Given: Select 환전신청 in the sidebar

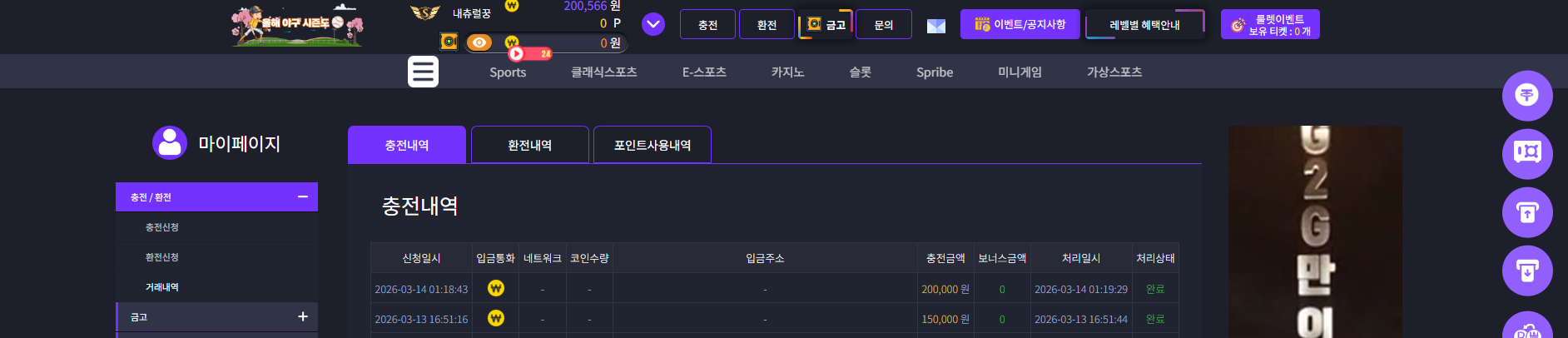Looking at the screenshot, I should coord(162,257).
